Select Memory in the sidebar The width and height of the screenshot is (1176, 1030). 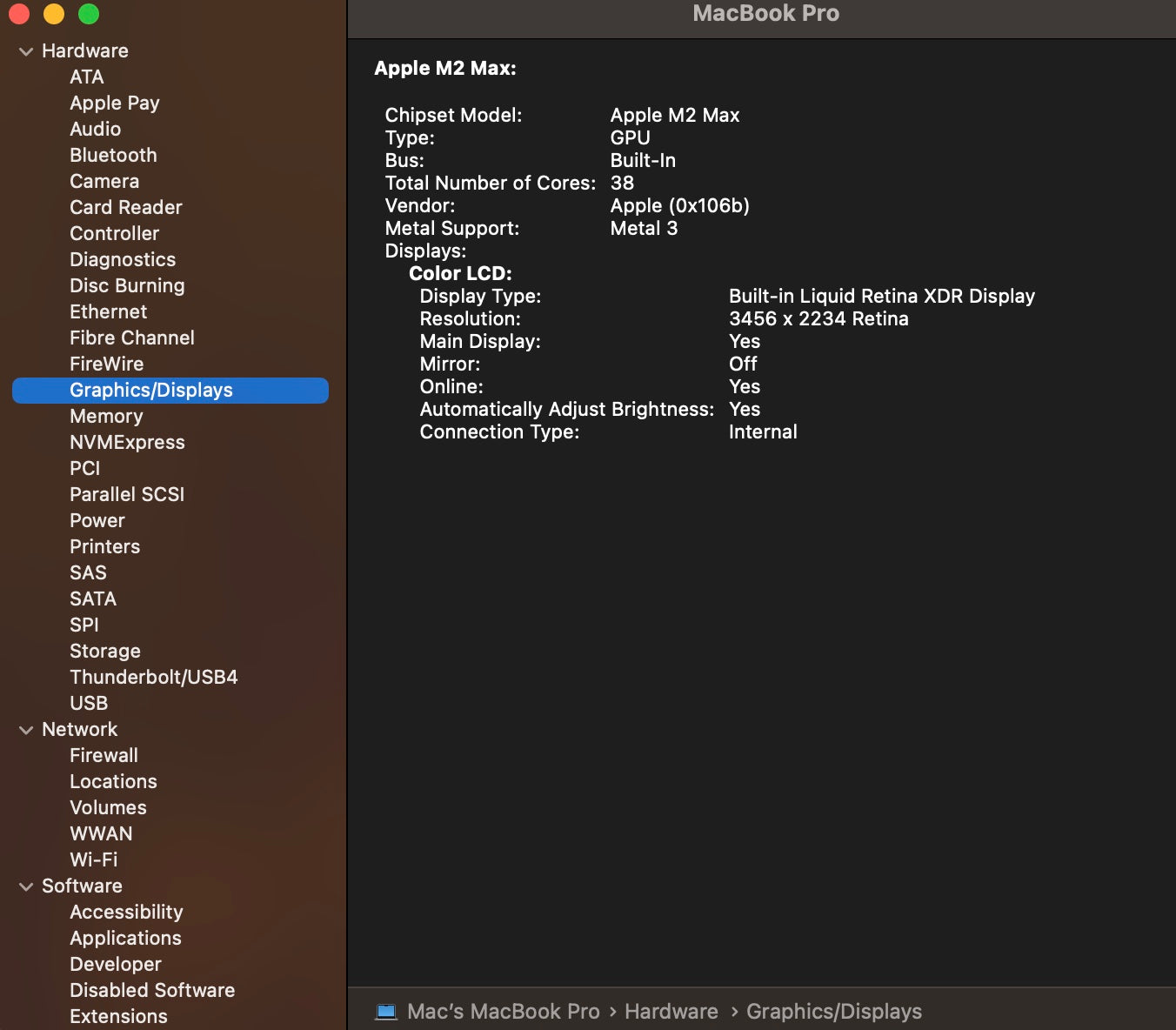click(106, 417)
